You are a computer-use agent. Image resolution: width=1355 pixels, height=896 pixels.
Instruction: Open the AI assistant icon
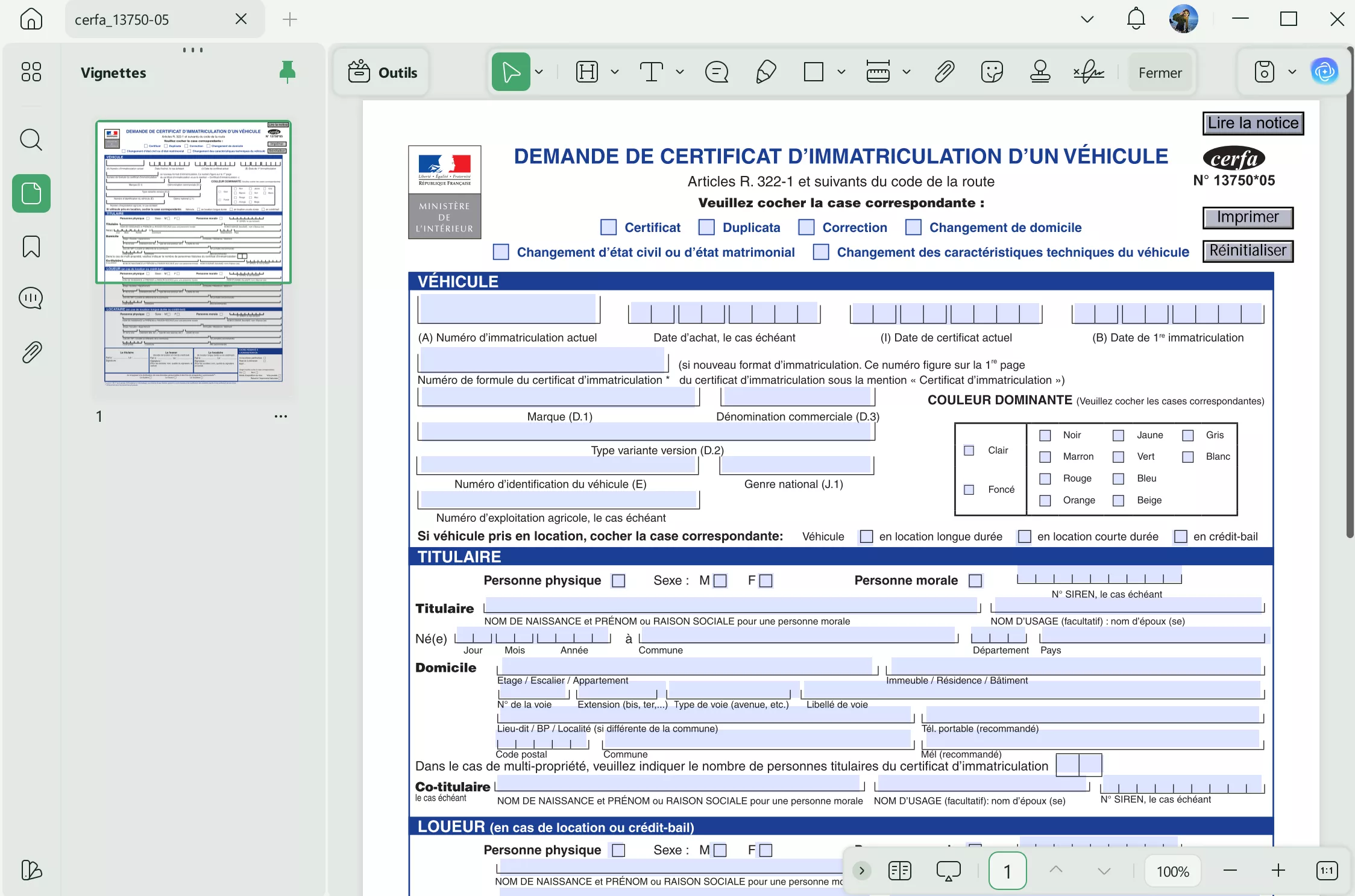point(1324,72)
